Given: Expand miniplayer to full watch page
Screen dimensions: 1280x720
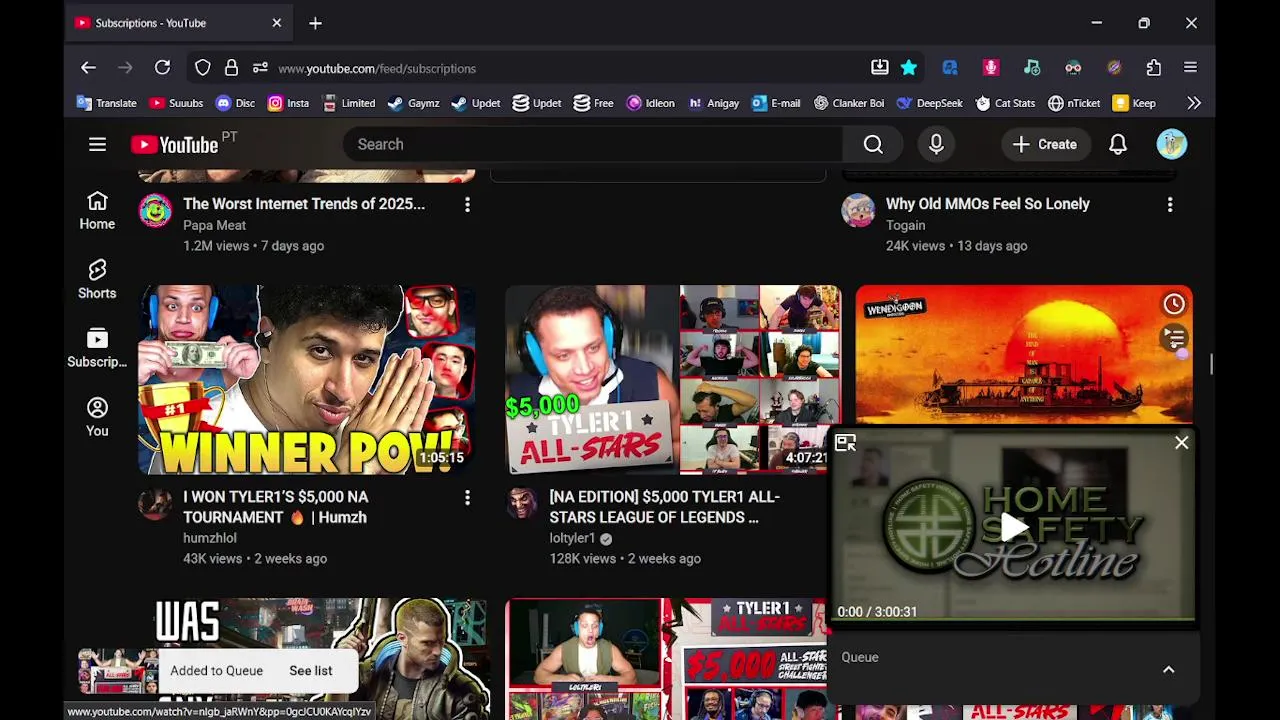Looking at the screenshot, I should 846,443.
